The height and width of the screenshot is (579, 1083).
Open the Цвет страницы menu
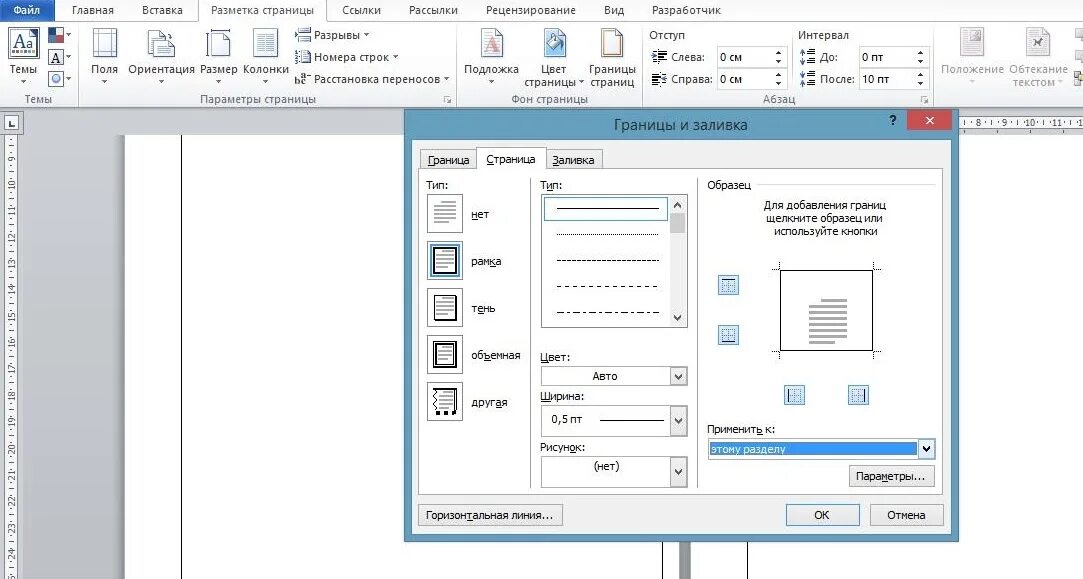pos(553,57)
